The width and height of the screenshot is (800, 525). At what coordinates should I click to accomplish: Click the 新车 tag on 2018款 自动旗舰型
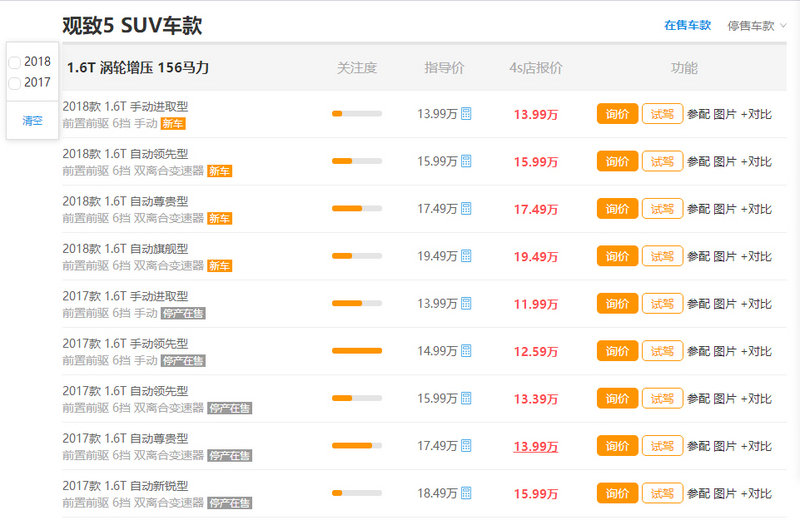[x=219, y=266]
